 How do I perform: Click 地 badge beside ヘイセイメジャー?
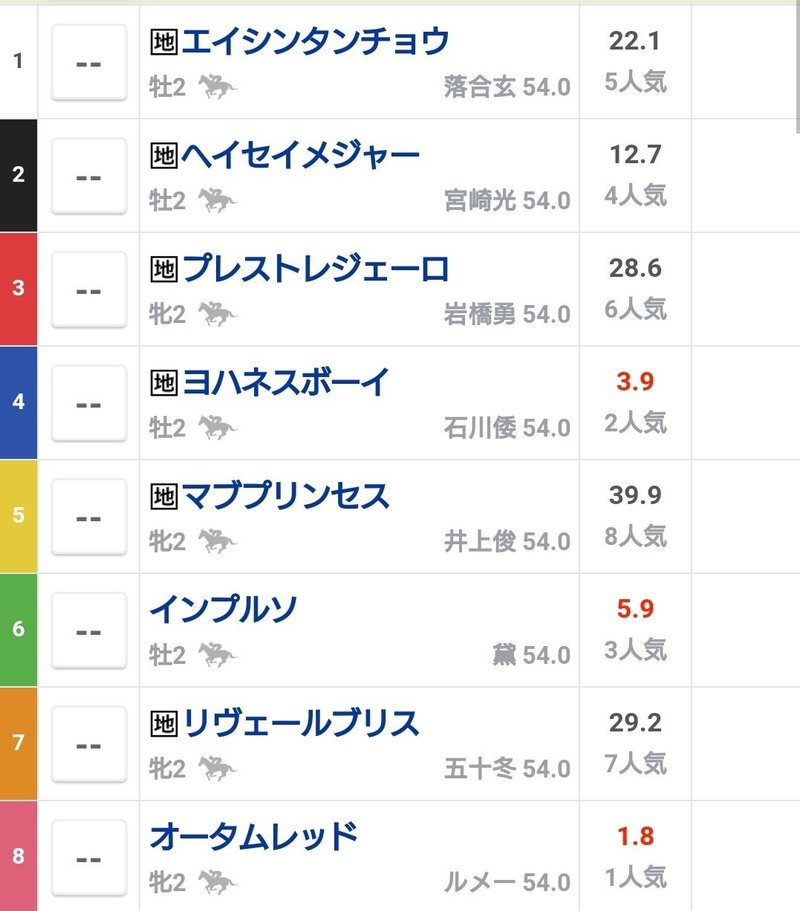click(x=164, y=156)
